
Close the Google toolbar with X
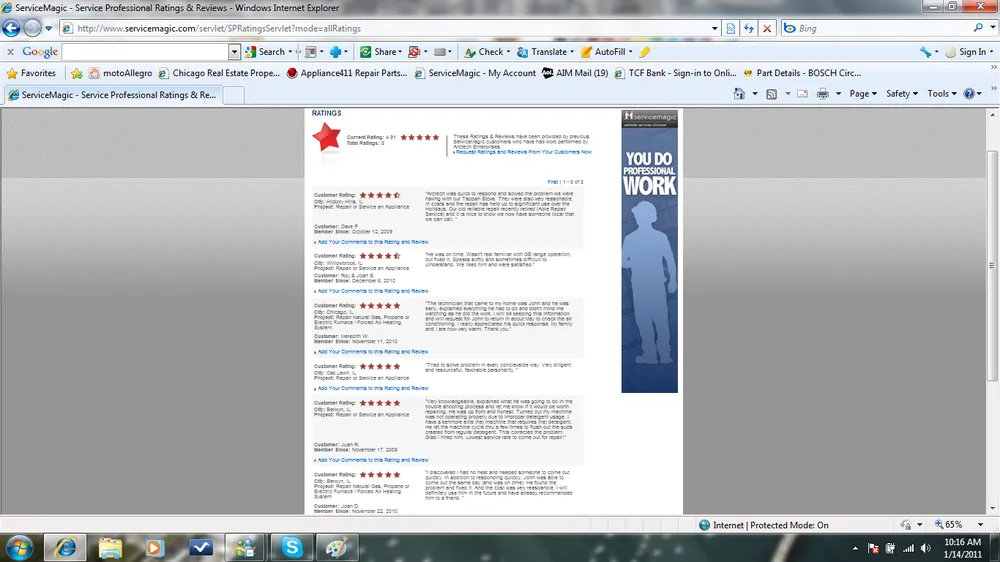(10, 52)
